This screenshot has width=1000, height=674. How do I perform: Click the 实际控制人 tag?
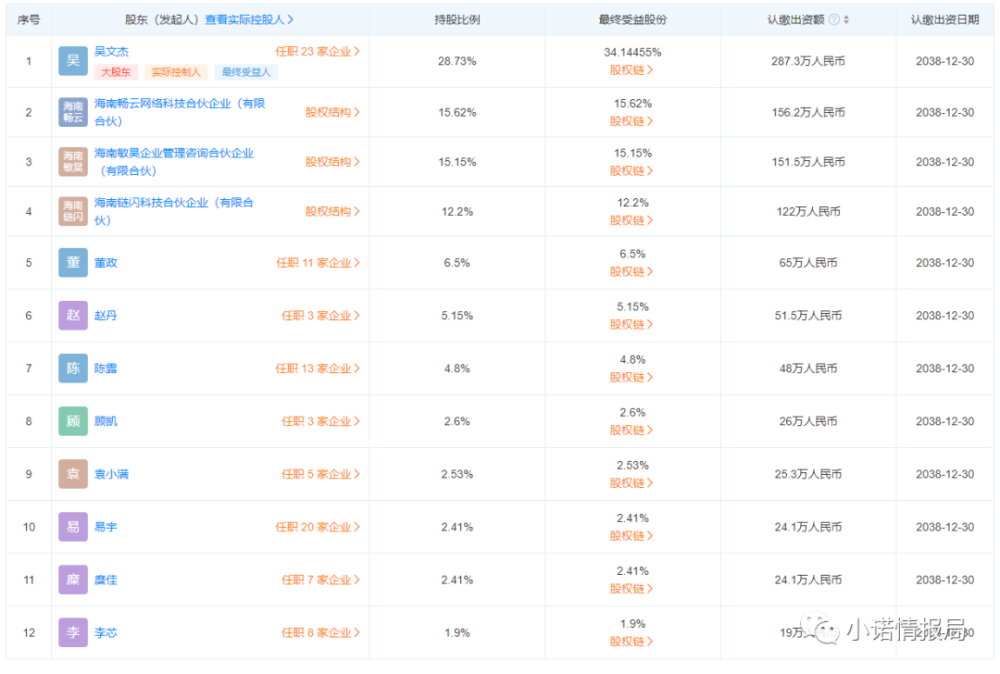point(175,72)
